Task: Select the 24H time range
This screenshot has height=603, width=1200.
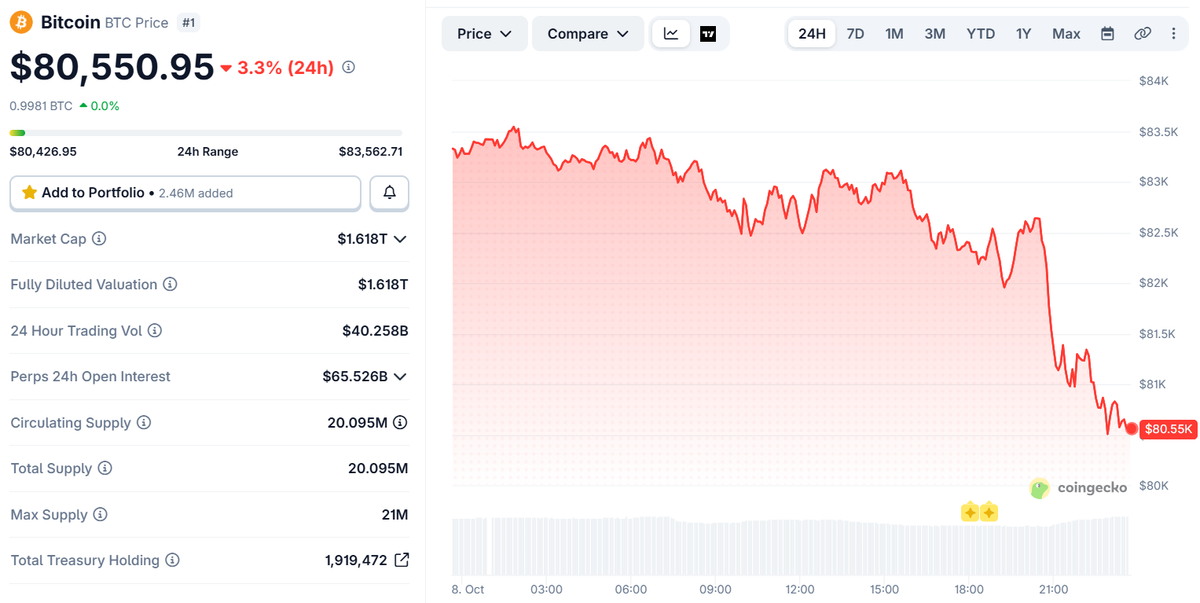Action: [x=812, y=33]
